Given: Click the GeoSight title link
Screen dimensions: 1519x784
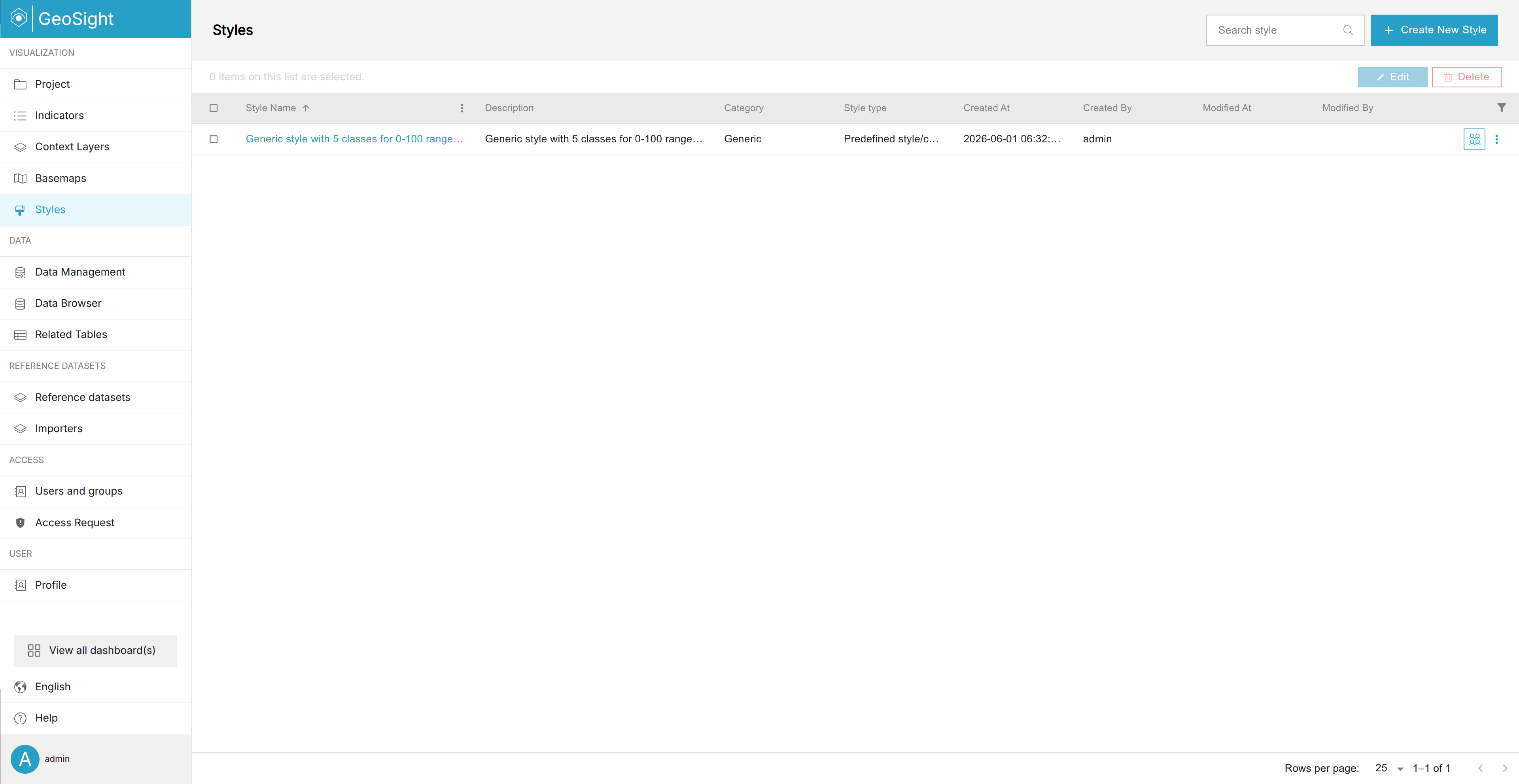Looking at the screenshot, I should pos(76,19).
